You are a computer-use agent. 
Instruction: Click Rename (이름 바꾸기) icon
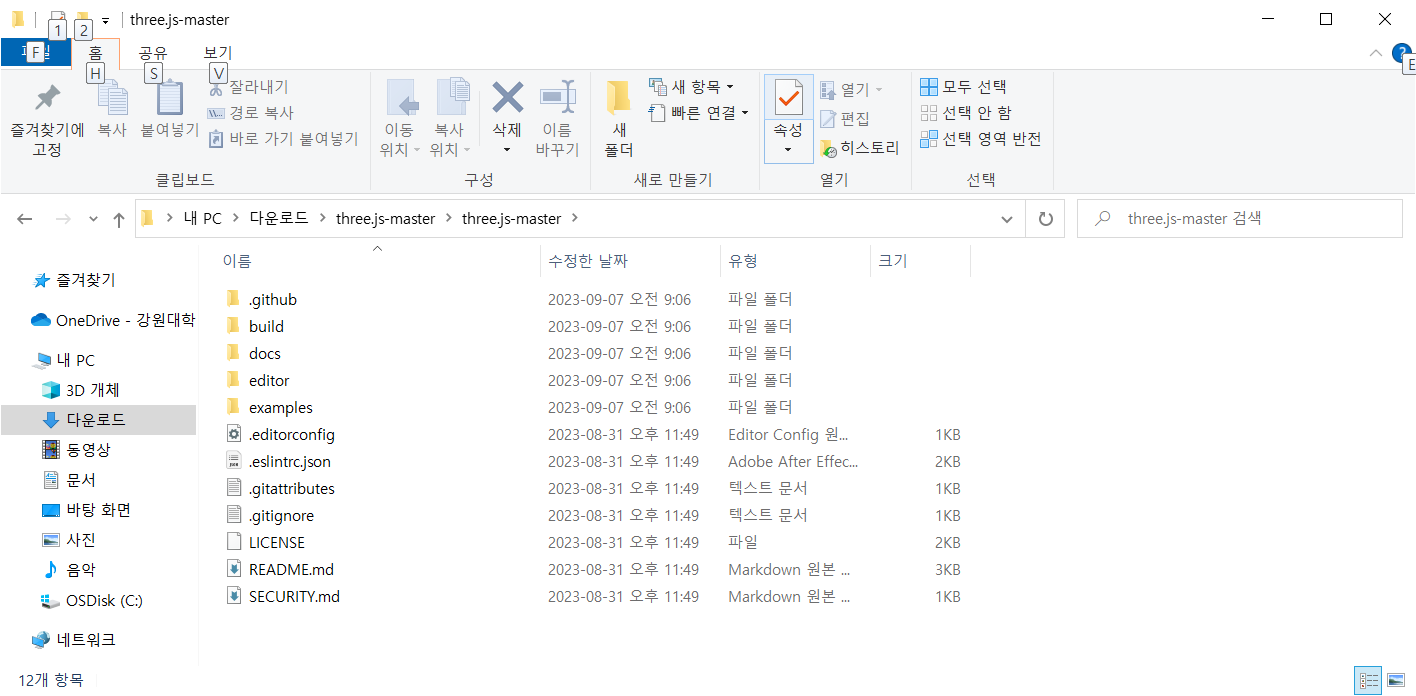557,98
